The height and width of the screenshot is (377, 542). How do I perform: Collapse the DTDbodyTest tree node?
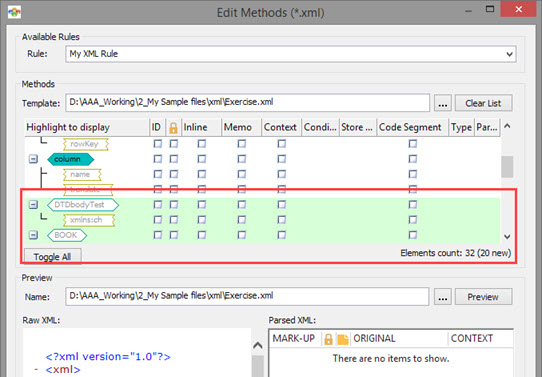[x=33, y=205]
